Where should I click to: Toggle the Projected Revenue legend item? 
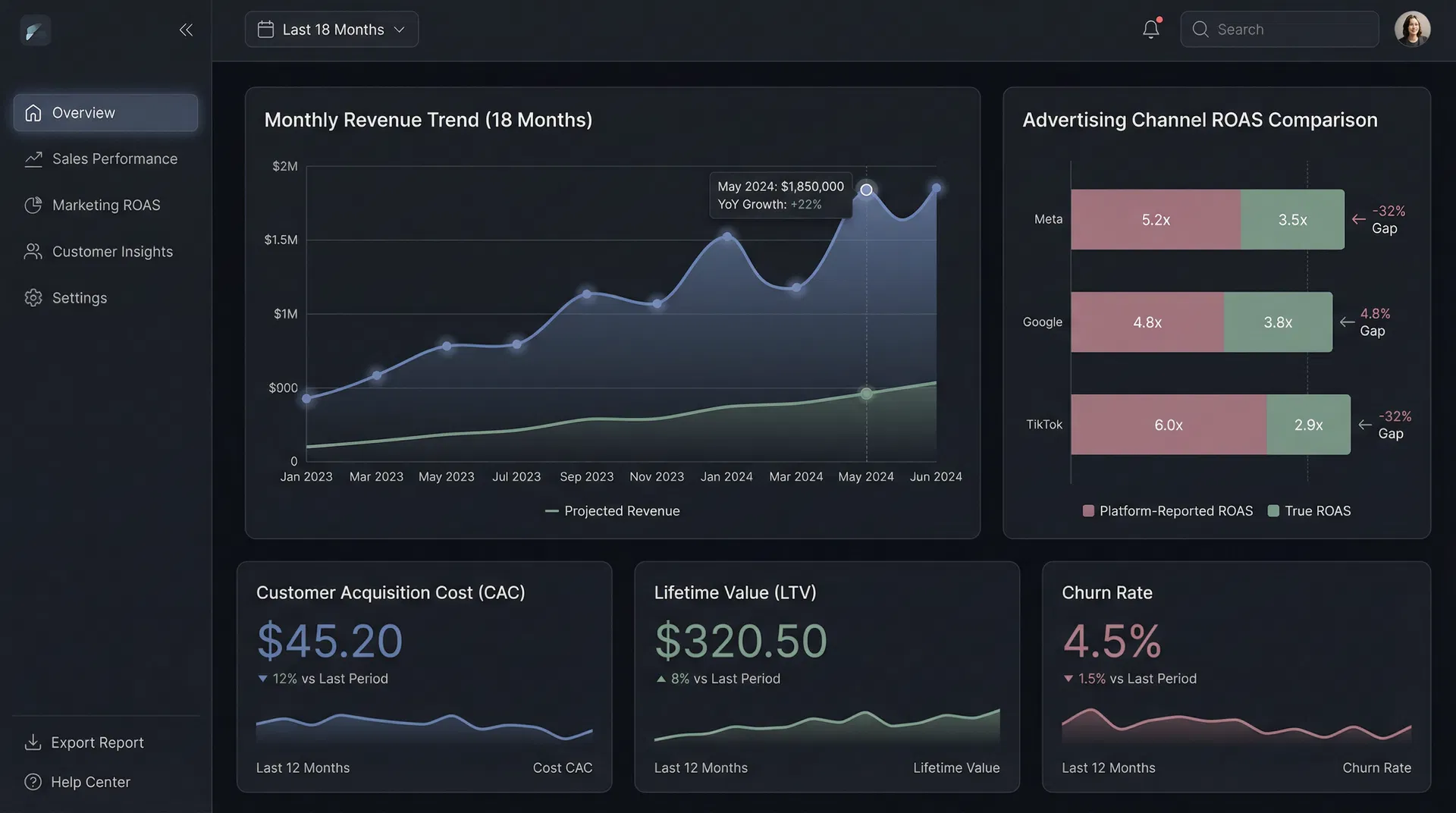(612, 510)
